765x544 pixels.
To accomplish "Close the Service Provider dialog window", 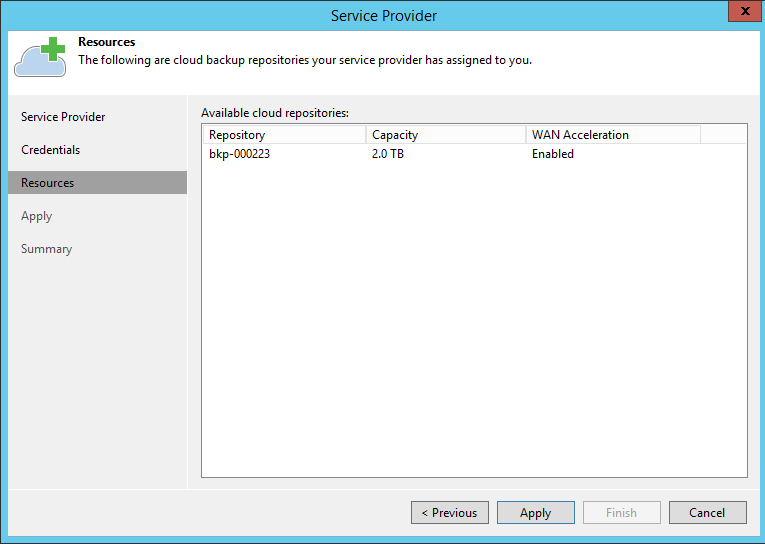I will click(x=745, y=11).
